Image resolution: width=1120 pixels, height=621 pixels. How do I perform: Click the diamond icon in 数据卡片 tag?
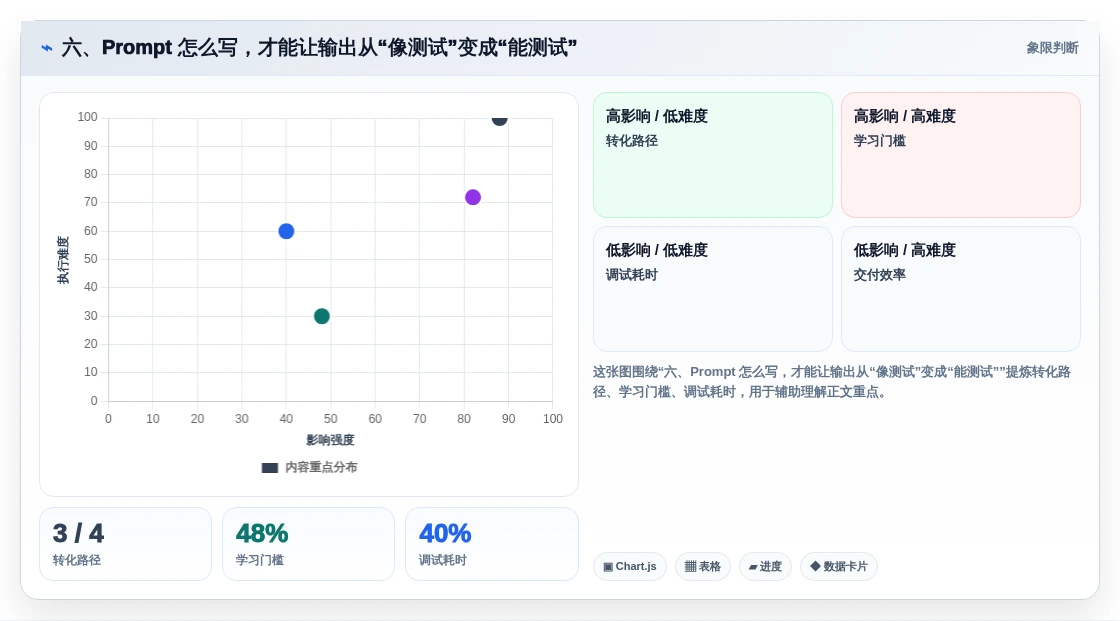pos(815,566)
